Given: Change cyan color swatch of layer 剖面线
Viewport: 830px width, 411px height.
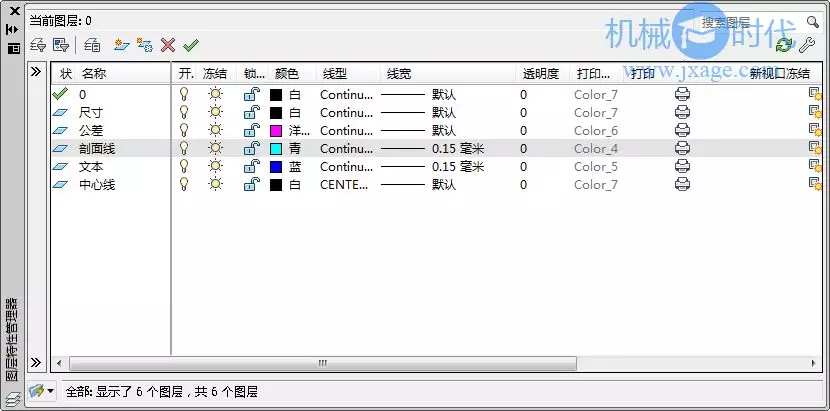Looking at the screenshot, I should click(276, 149).
